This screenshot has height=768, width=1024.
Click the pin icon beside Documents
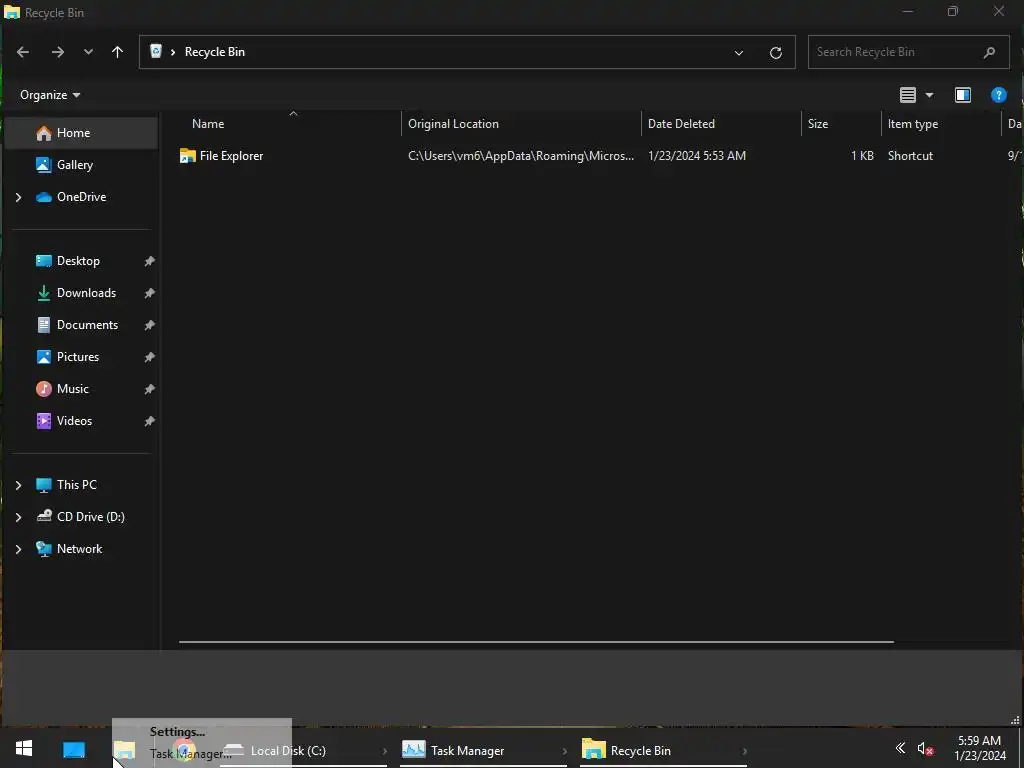(x=150, y=325)
